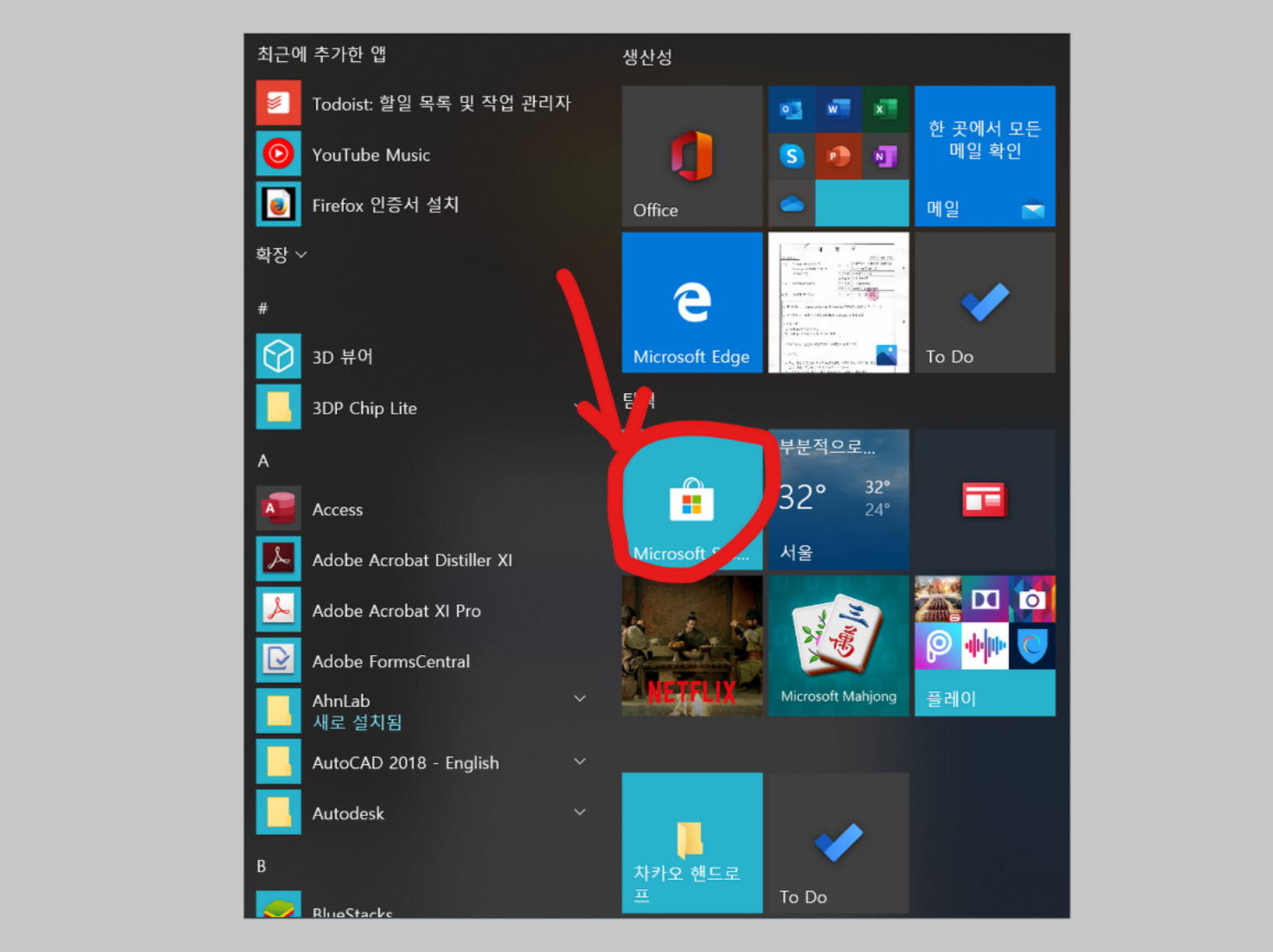Click the 생산성 group title
Image resolution: width=1273 pixels, height=952 pixels.
[647, 57]
